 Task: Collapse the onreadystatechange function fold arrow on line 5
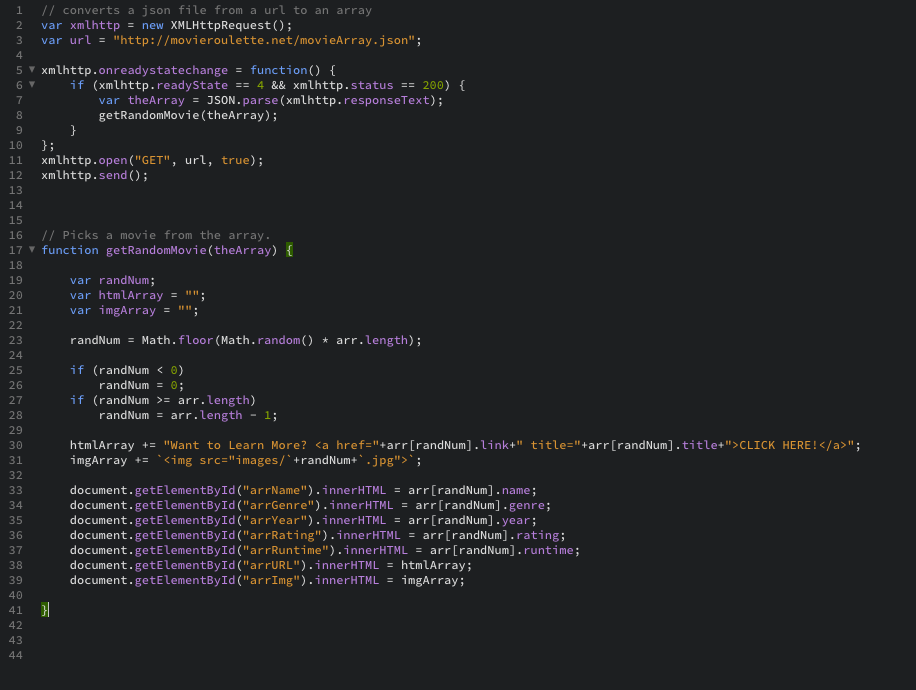[x=32, y=70]
